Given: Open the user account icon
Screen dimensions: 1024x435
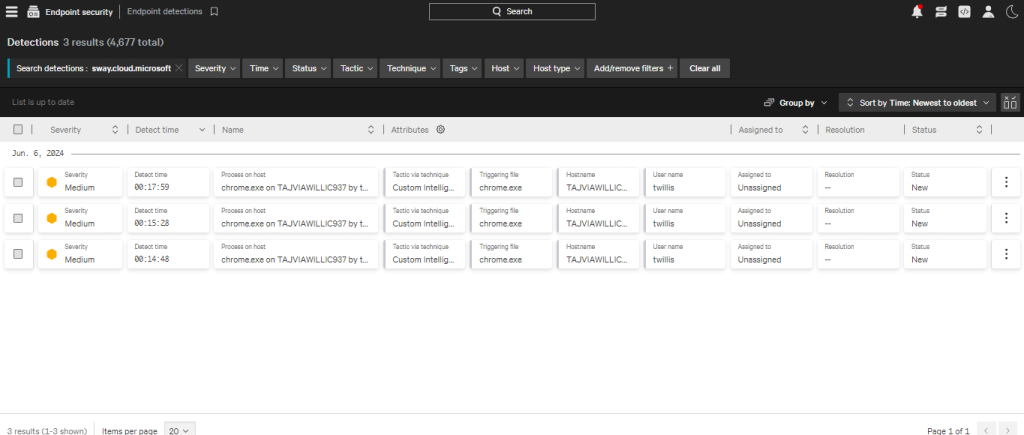Looking at the screenshot, I should (988, 12).
